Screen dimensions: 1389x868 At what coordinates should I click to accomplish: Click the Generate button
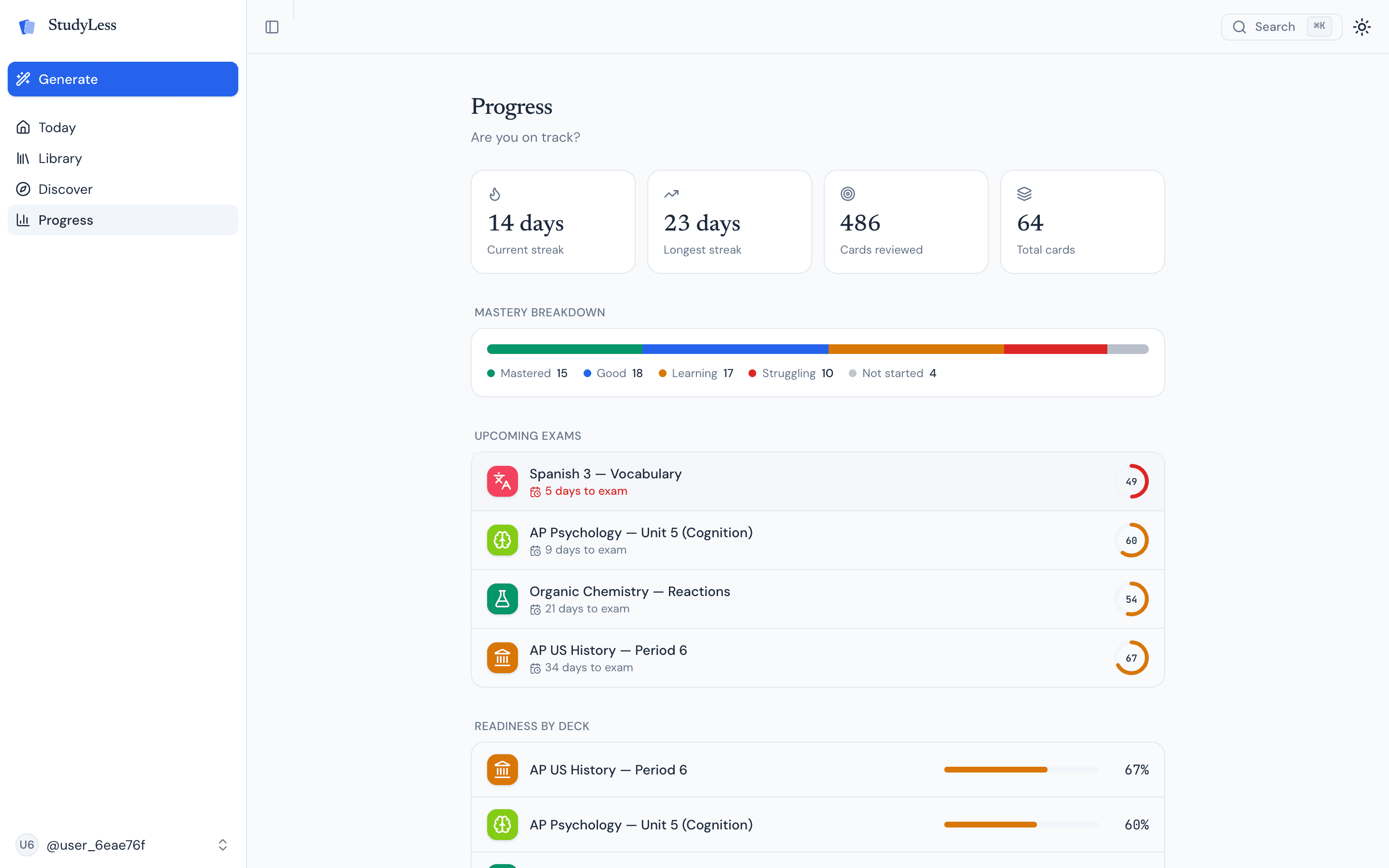(123, 79)
